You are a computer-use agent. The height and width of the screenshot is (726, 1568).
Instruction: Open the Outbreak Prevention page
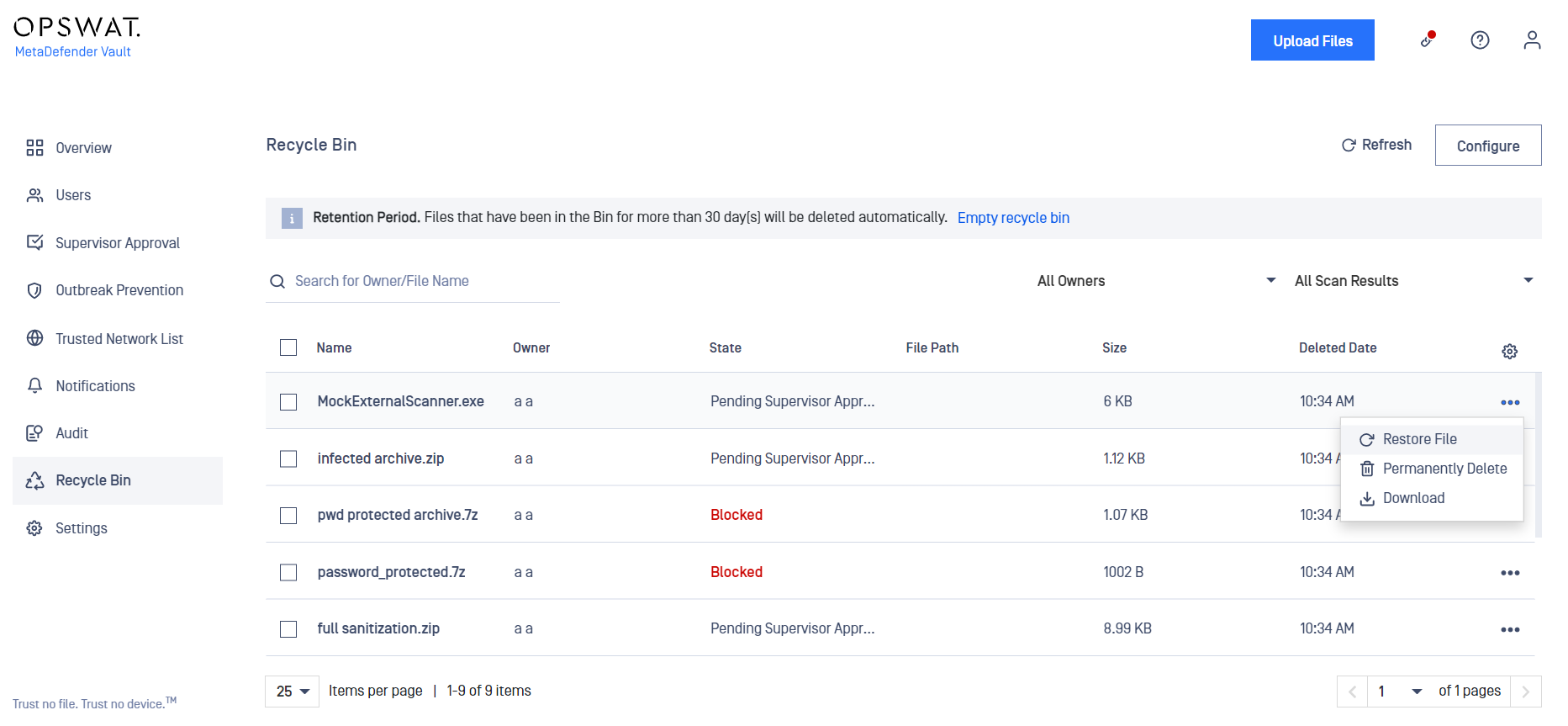(118, 290)
